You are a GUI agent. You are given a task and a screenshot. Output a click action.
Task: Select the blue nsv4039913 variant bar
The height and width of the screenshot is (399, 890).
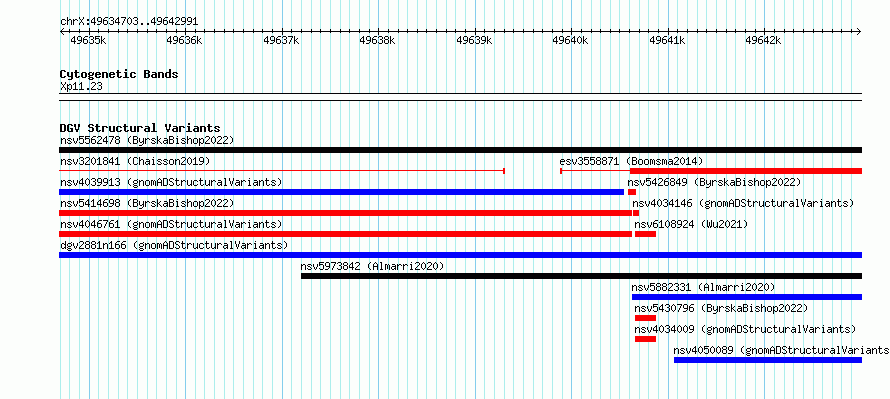[x=342, y=192]
